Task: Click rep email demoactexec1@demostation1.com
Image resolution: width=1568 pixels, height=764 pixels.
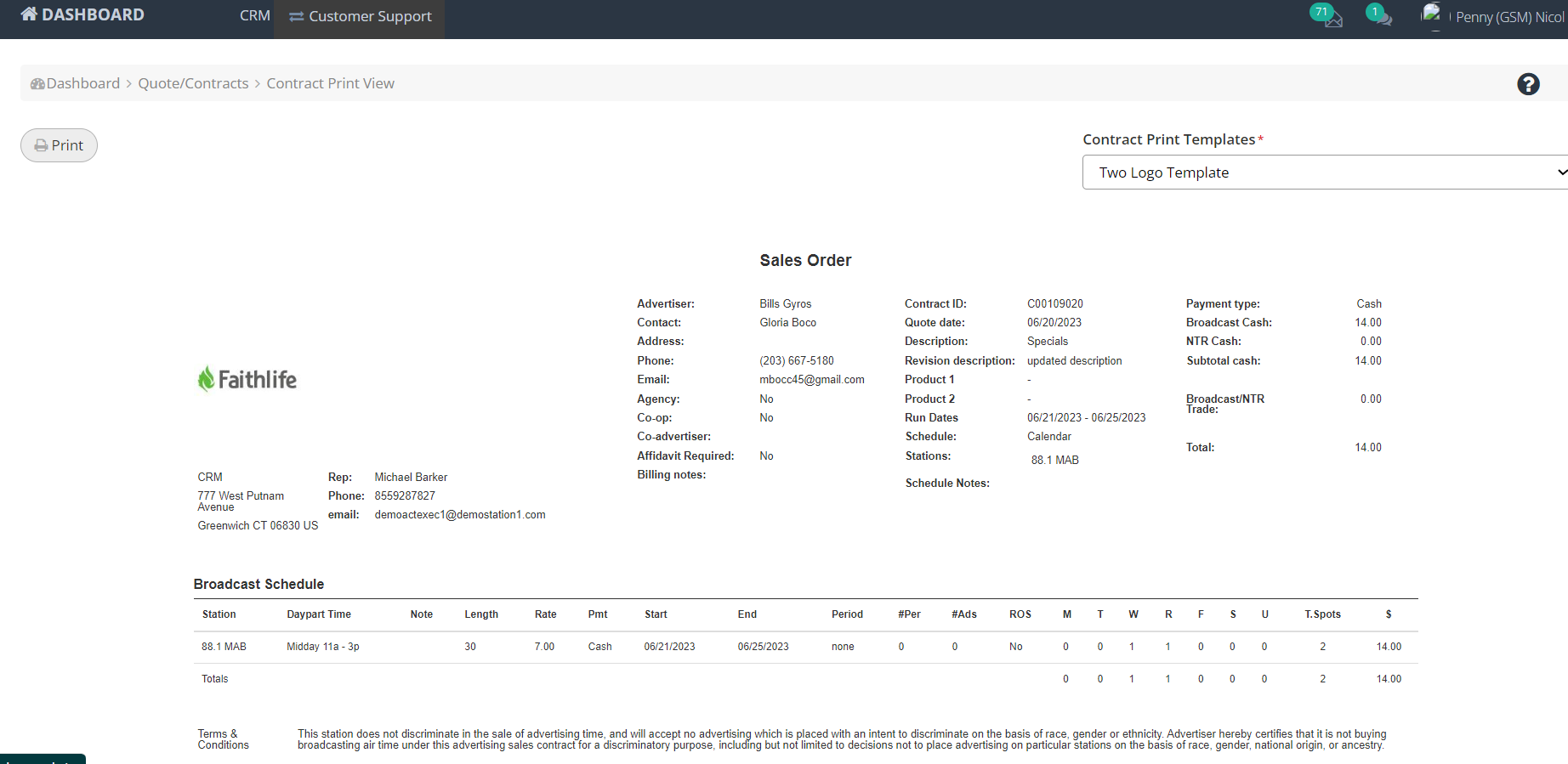Action: pos(460,514)
